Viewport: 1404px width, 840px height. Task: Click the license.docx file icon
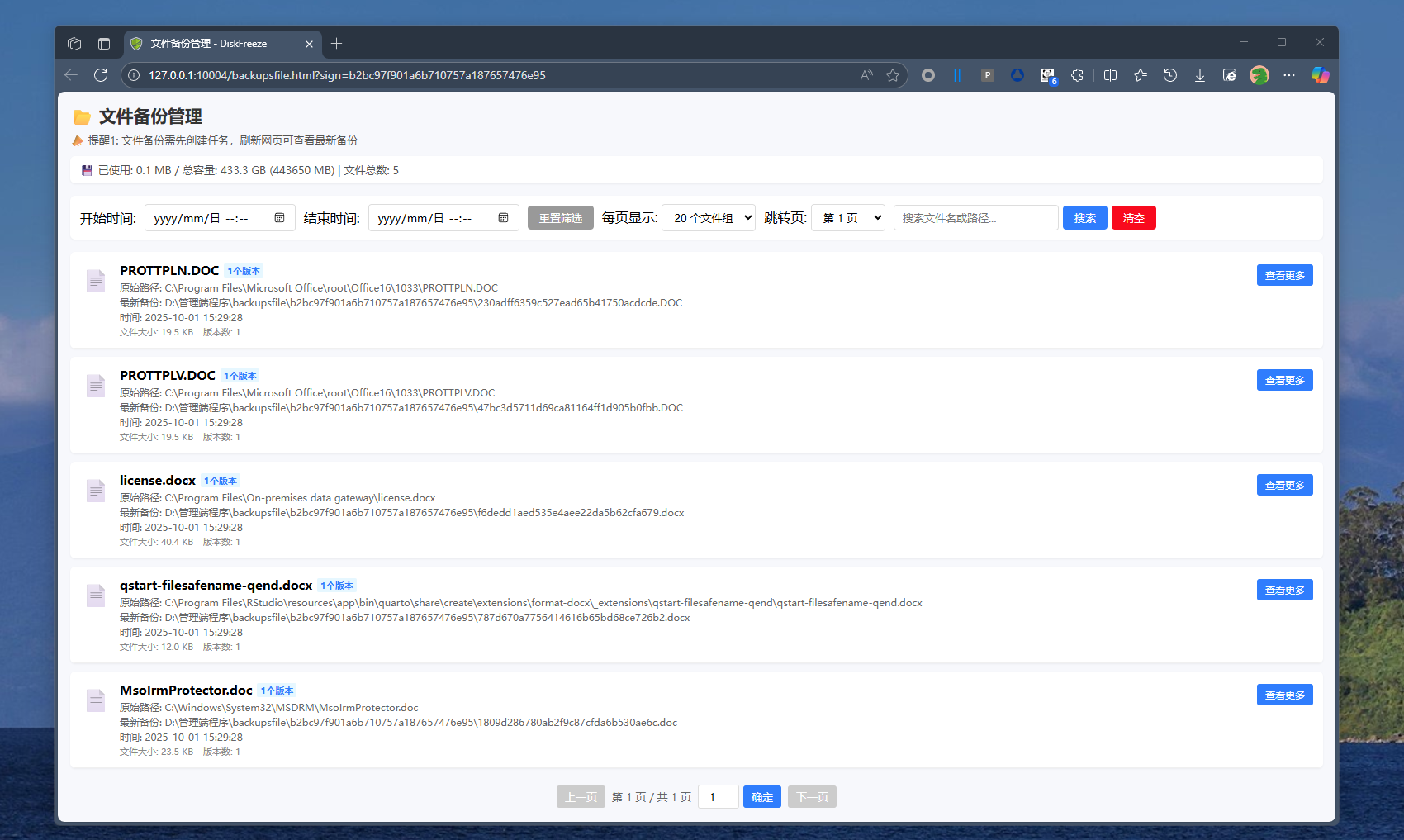96,491
